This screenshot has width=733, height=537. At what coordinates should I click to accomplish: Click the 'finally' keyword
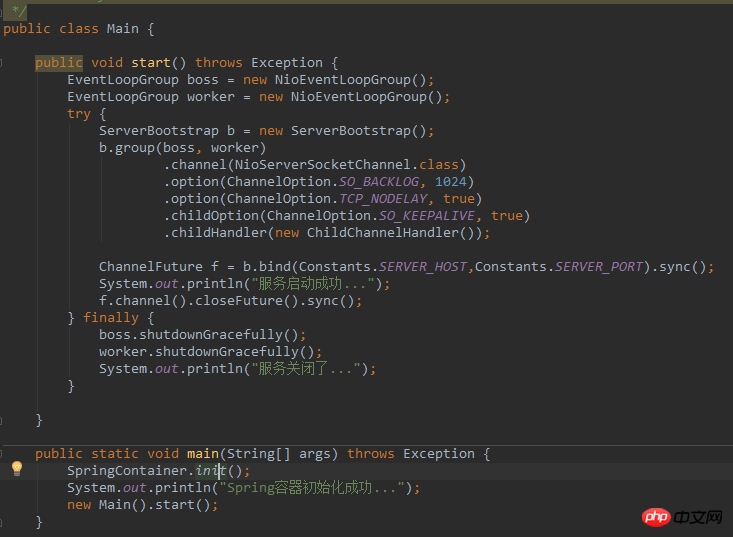click(111, 318)
